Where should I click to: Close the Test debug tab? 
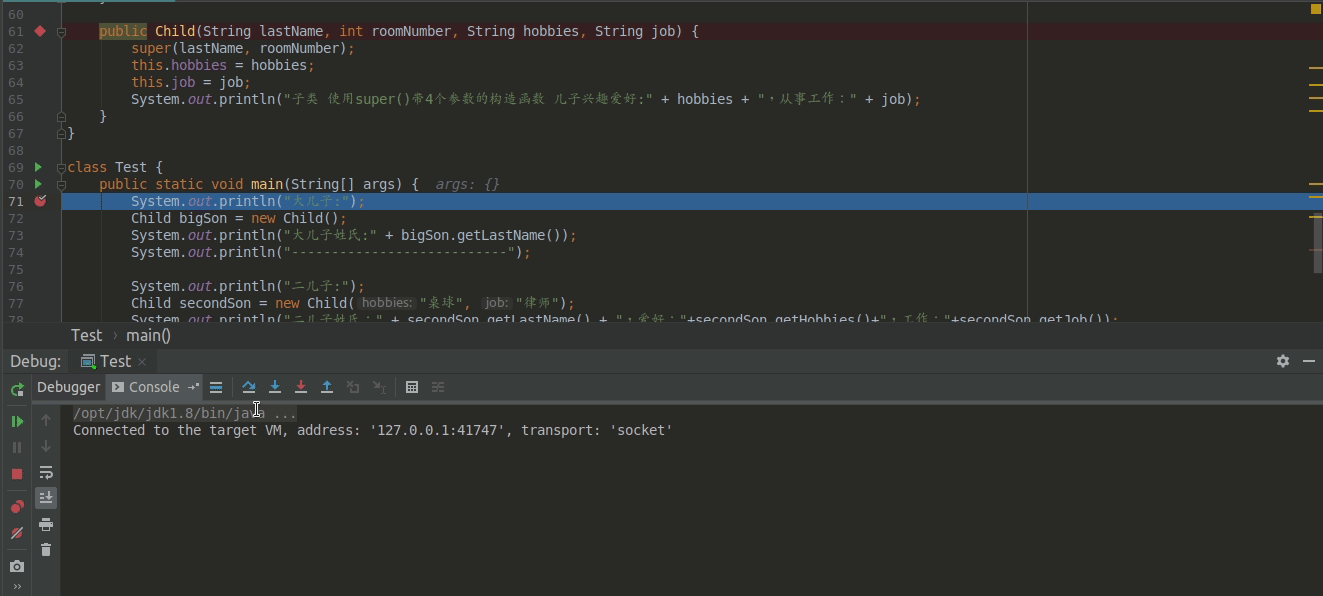point(142,362)
